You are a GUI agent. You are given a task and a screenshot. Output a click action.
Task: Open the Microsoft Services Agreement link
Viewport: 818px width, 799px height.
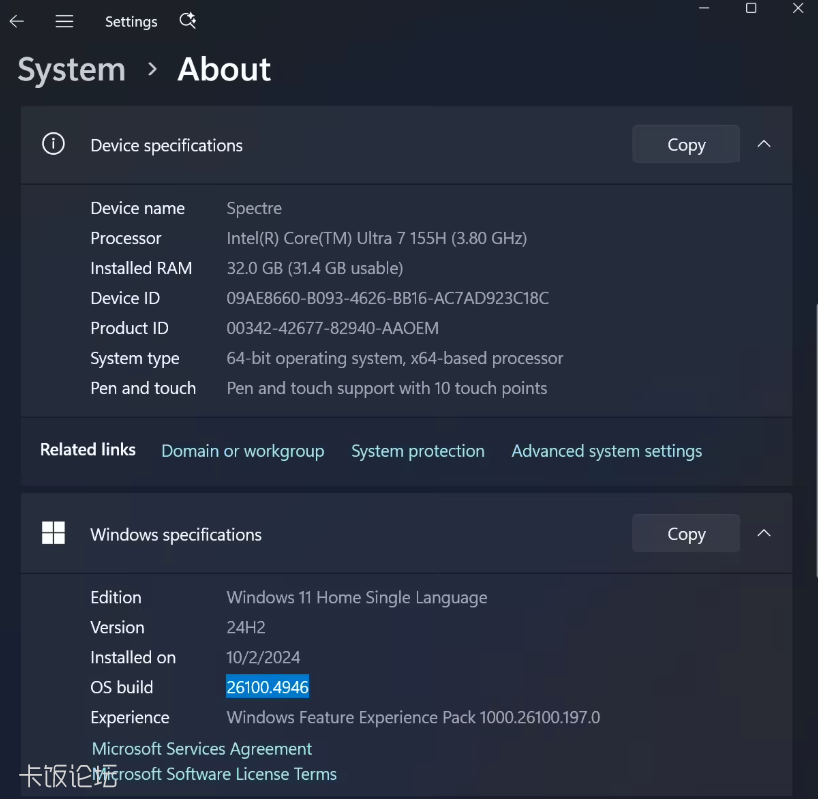202,749
